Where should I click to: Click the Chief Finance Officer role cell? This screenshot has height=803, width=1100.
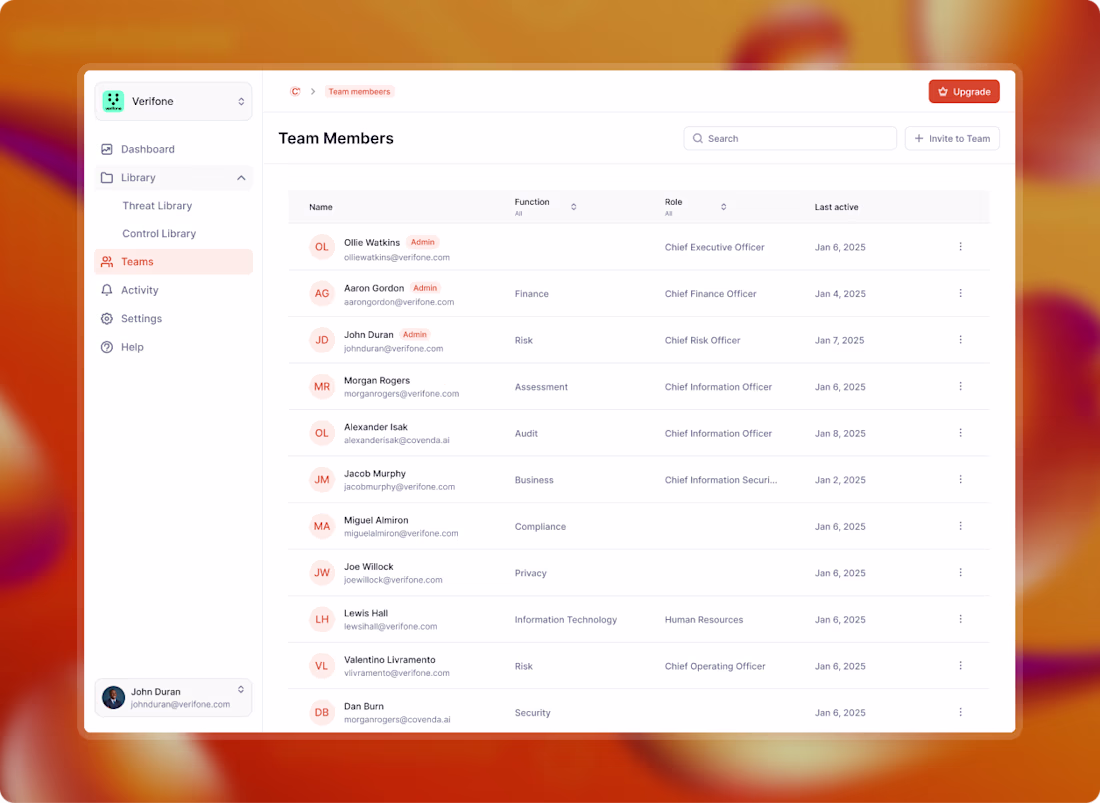[x=711, y=294]
